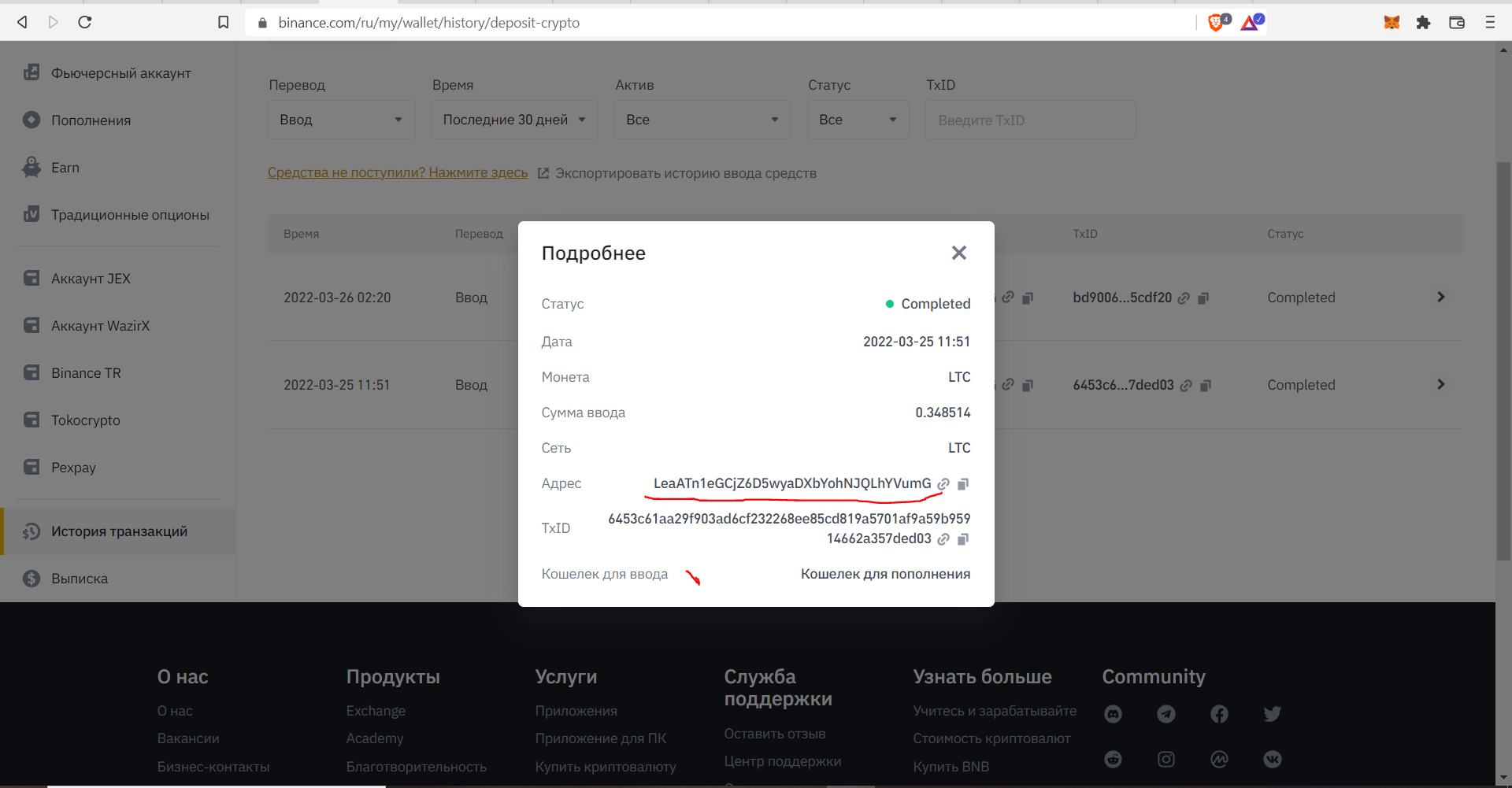Open the Перевод dropdown set to Ввод

click(x=341, y=120)
